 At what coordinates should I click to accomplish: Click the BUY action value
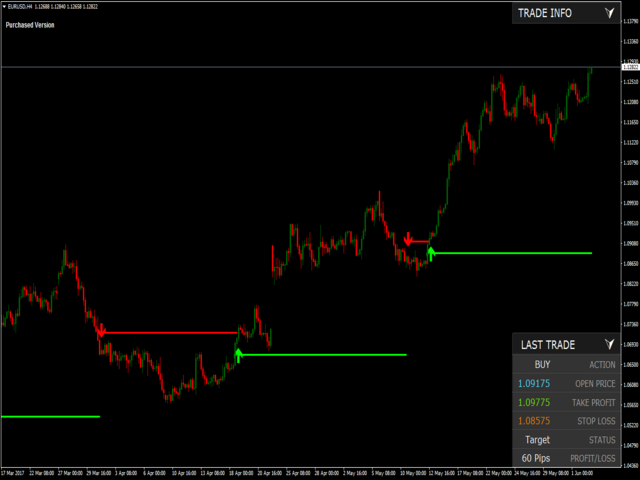pos(542,364)
